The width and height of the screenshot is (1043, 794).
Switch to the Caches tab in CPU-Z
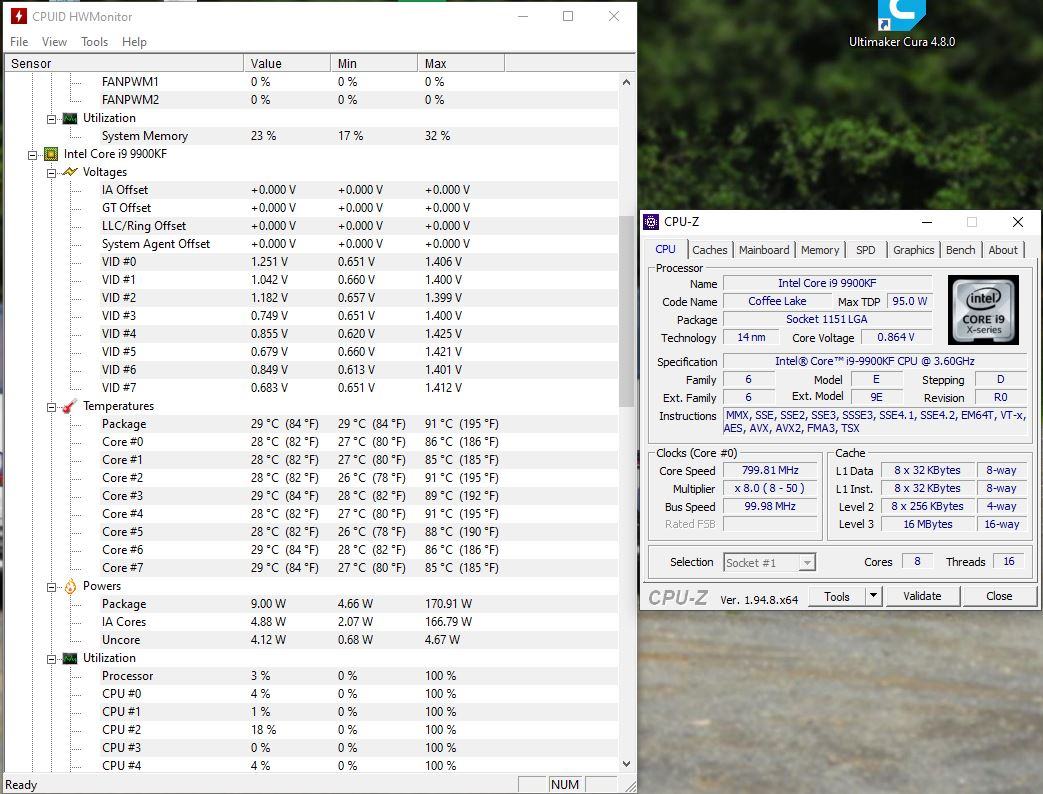coord(710,250)
